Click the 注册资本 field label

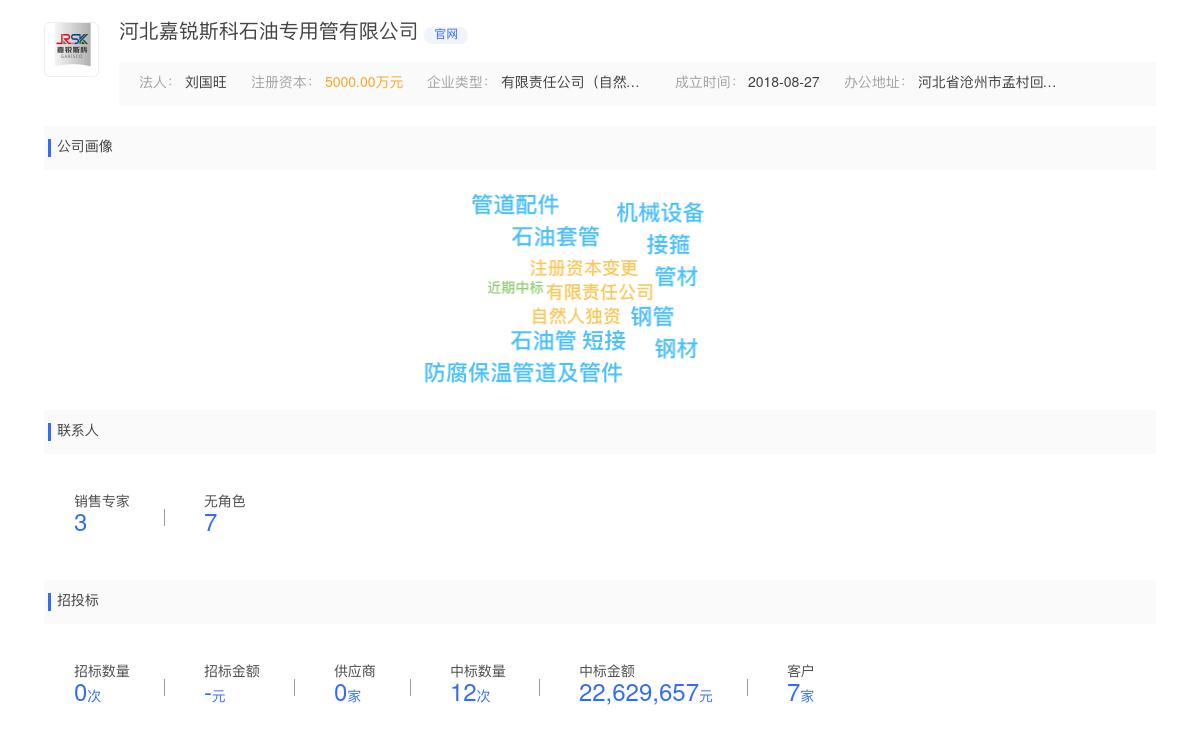point(281,83)
